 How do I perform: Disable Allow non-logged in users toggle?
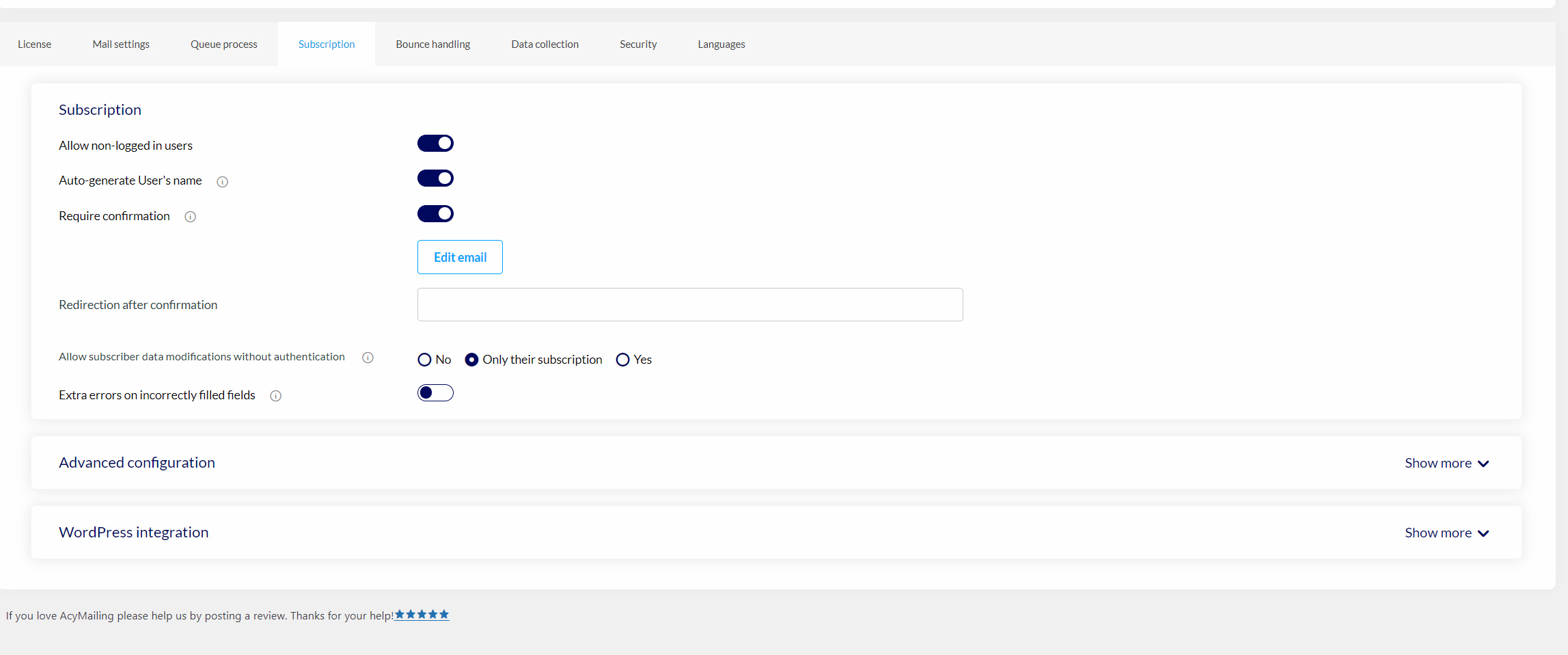pos(435,144)
